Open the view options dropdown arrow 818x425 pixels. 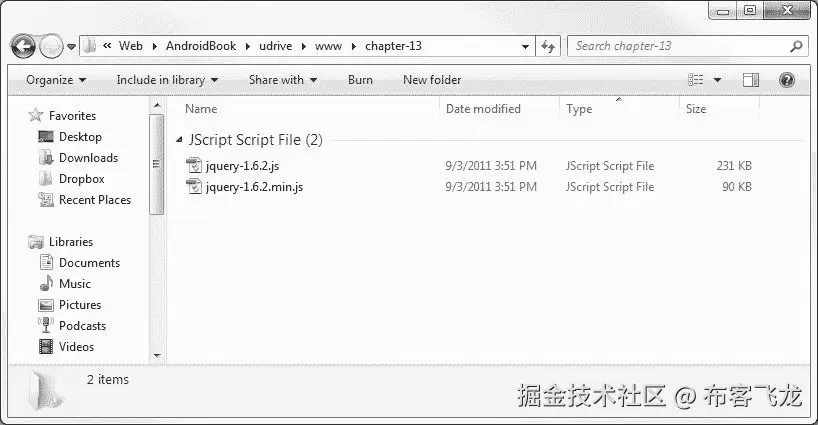pos(717,80)
